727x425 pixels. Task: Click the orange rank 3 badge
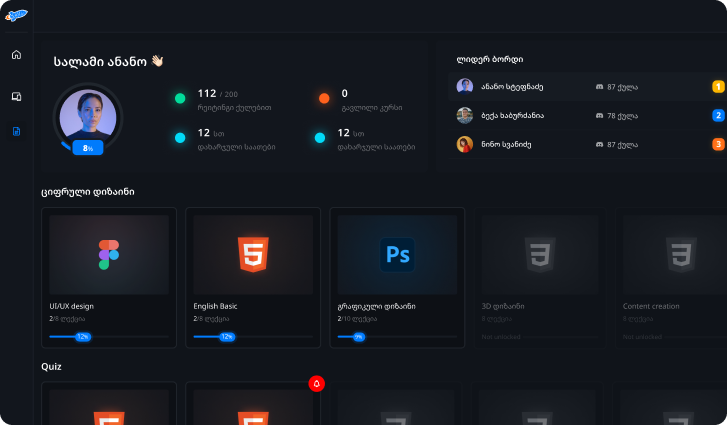pyautogui.click(x=718, y=144)
